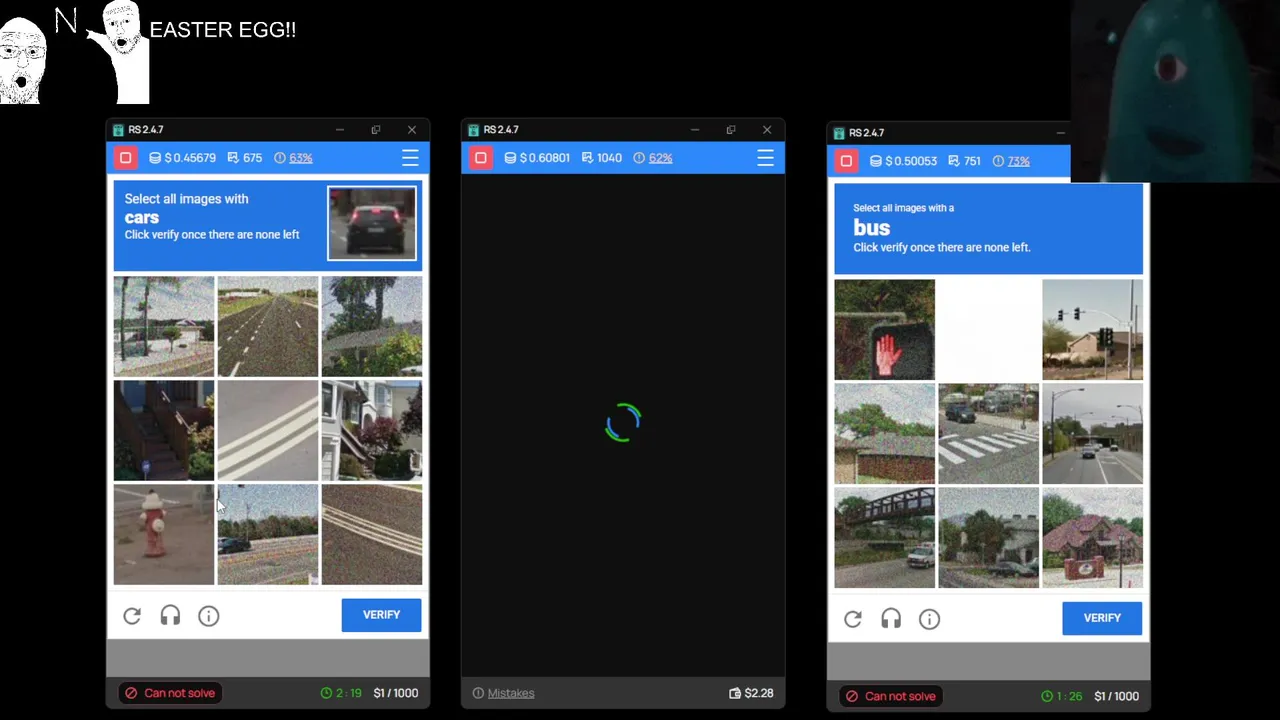Click cars example image in captcha header

click(372, 224)
